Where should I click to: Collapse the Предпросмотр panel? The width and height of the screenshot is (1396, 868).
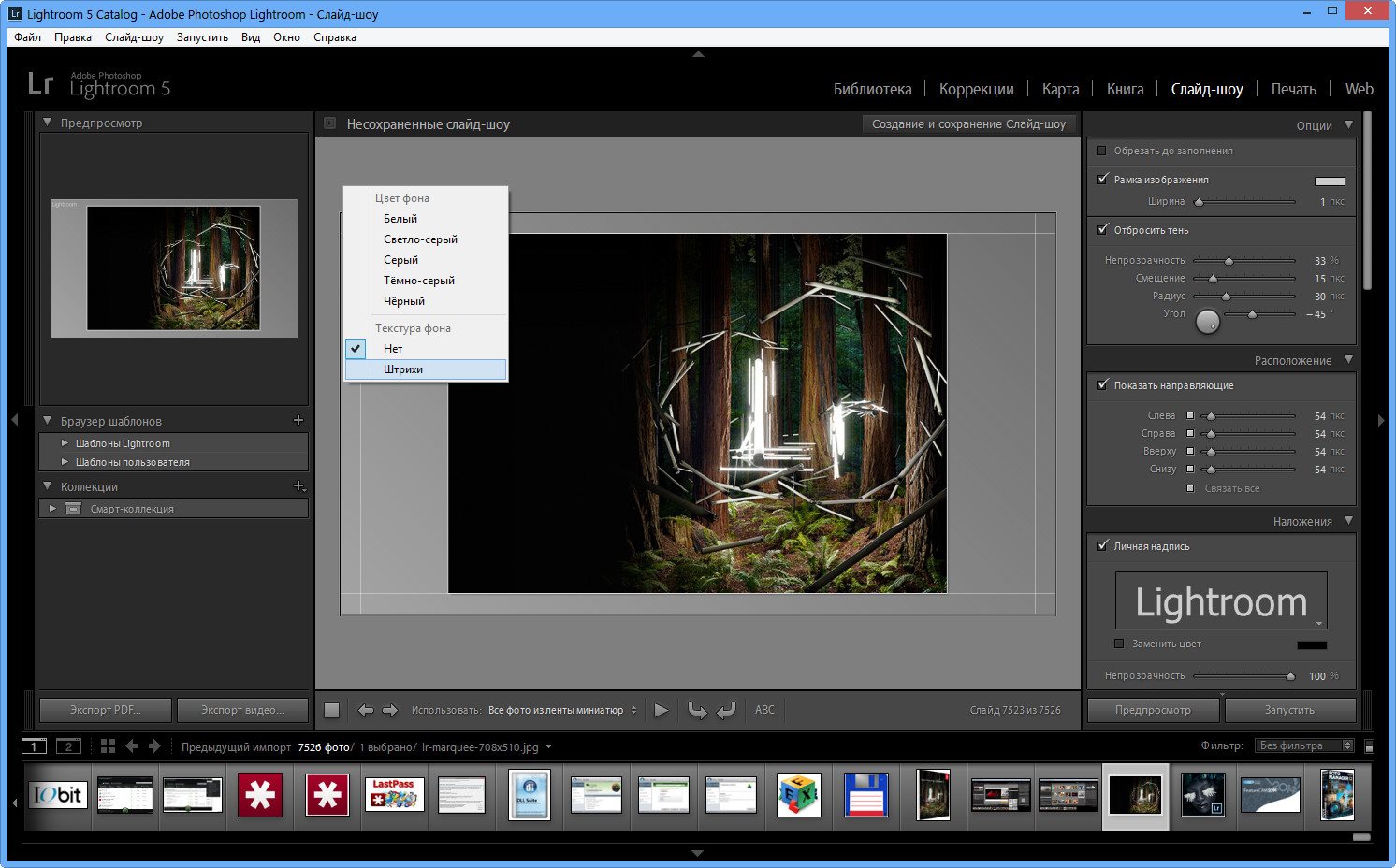point(47,123)
